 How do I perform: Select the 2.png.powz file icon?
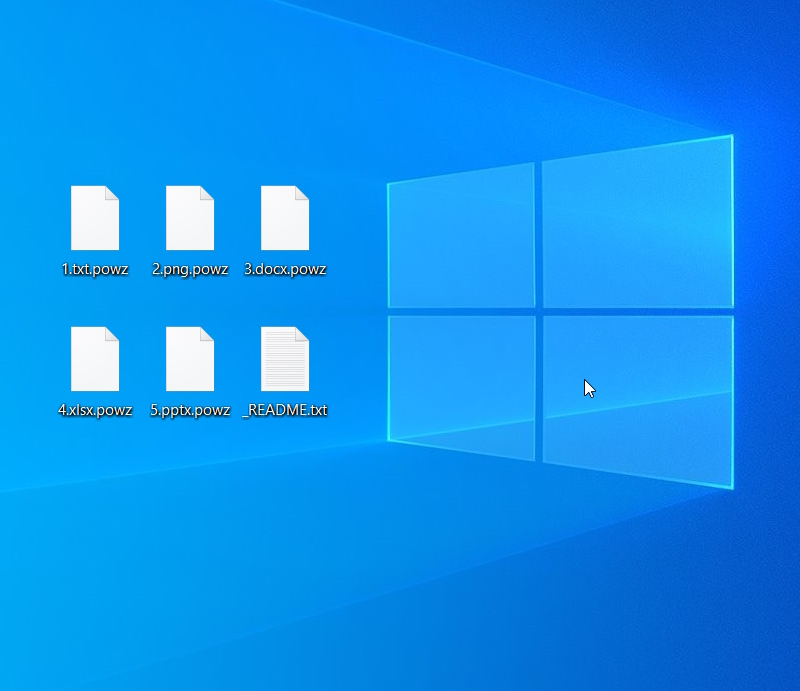[190, 218]
